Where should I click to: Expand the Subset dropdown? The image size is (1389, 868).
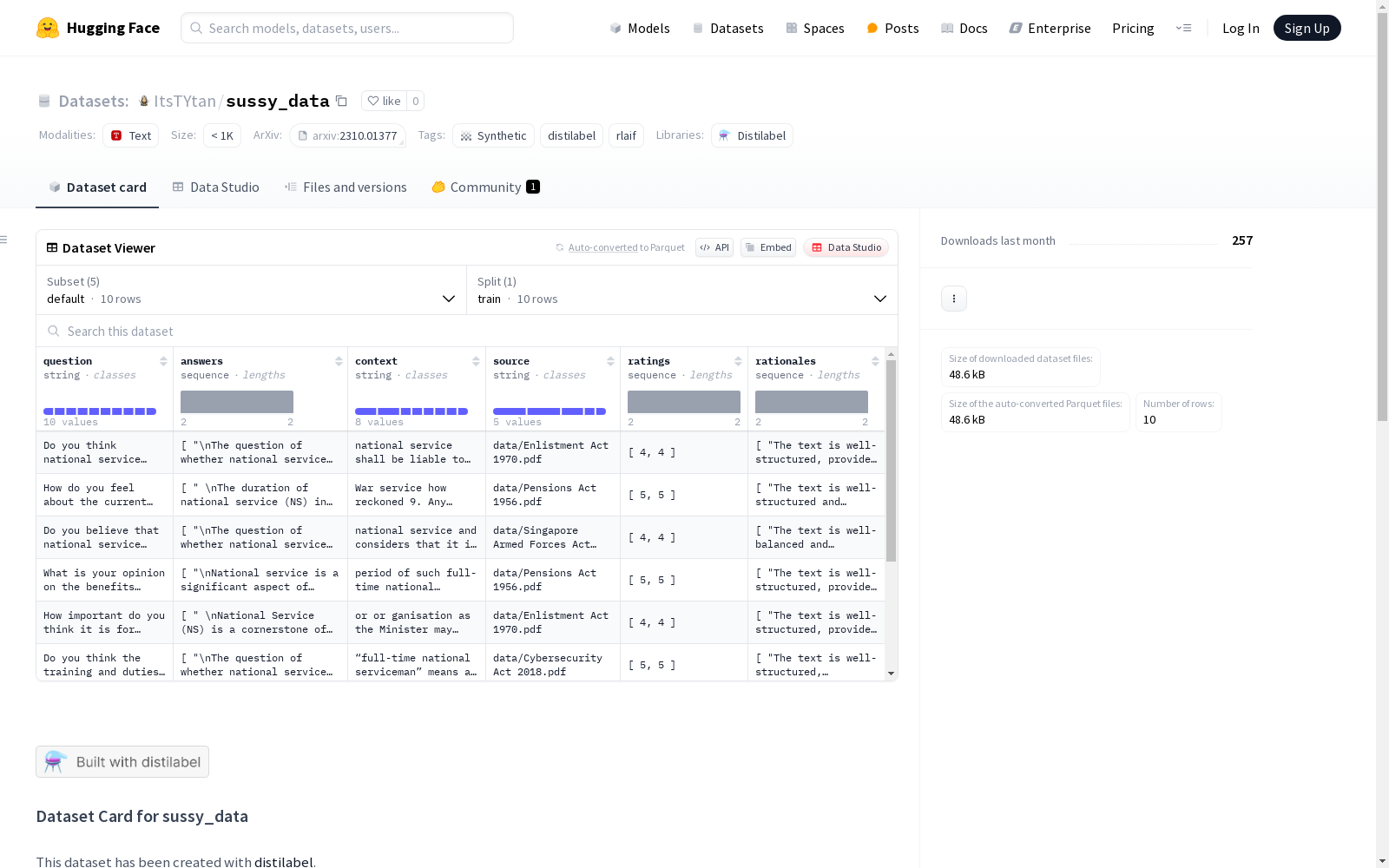tap(252, 290)
